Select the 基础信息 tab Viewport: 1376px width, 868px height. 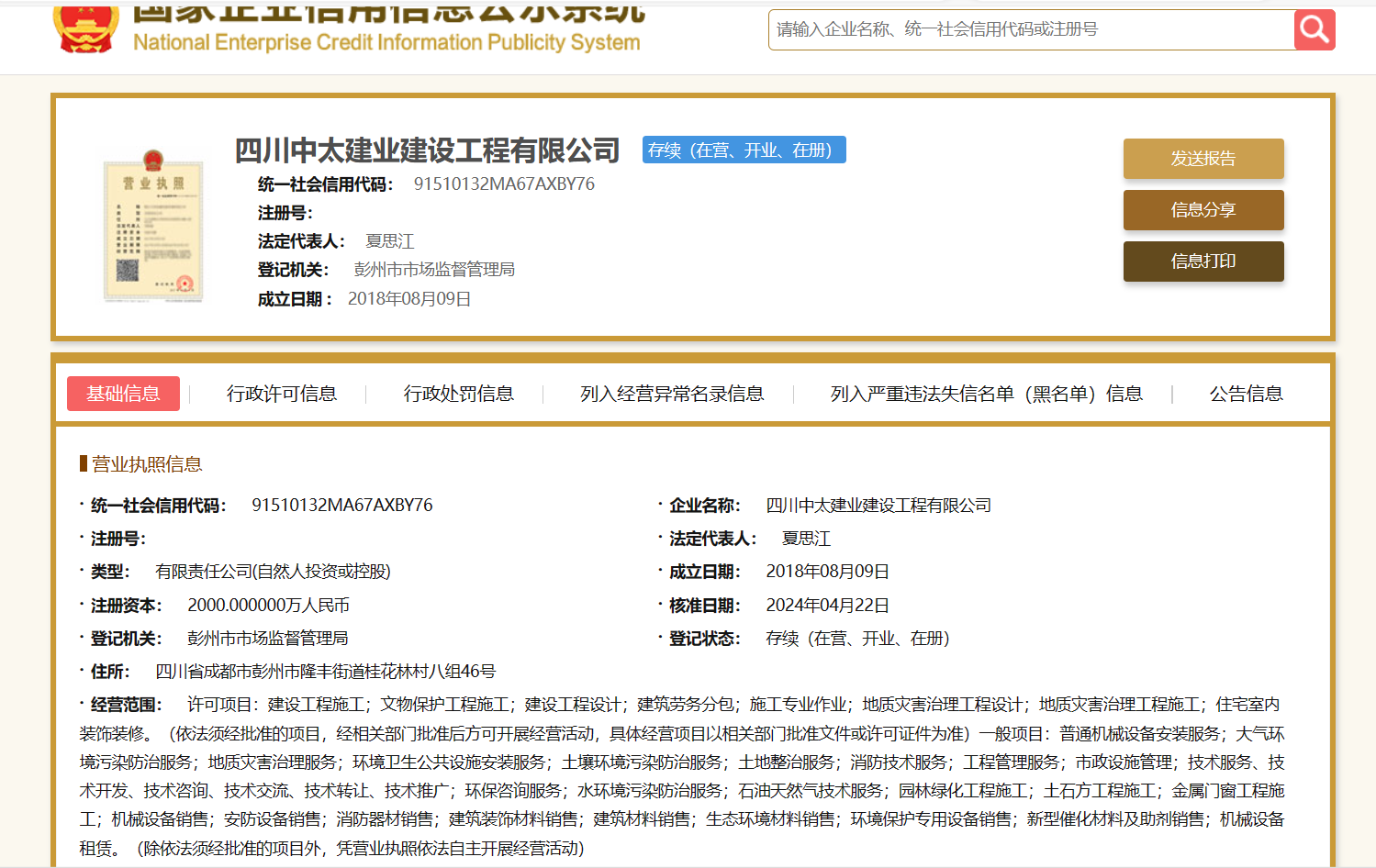123,394
